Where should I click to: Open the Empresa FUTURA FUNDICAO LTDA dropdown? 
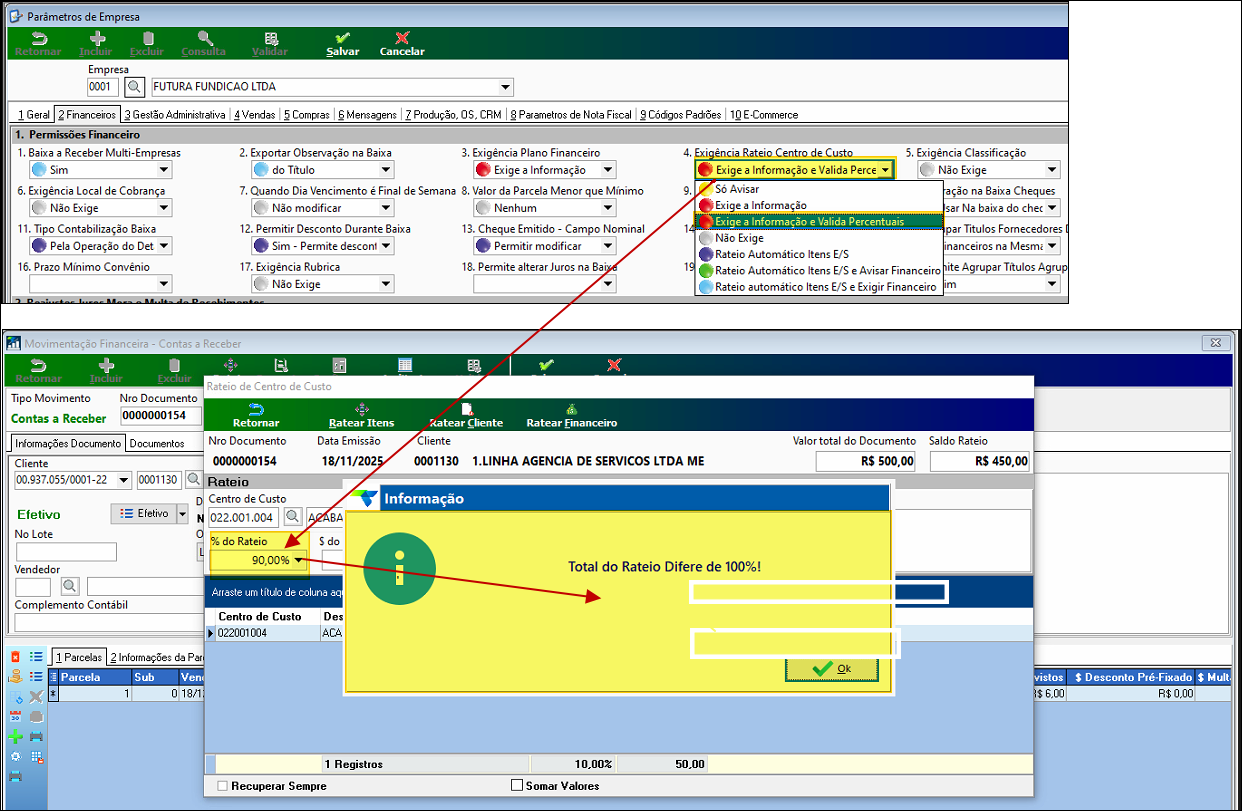pyautogui.click(x=505, y=87)
